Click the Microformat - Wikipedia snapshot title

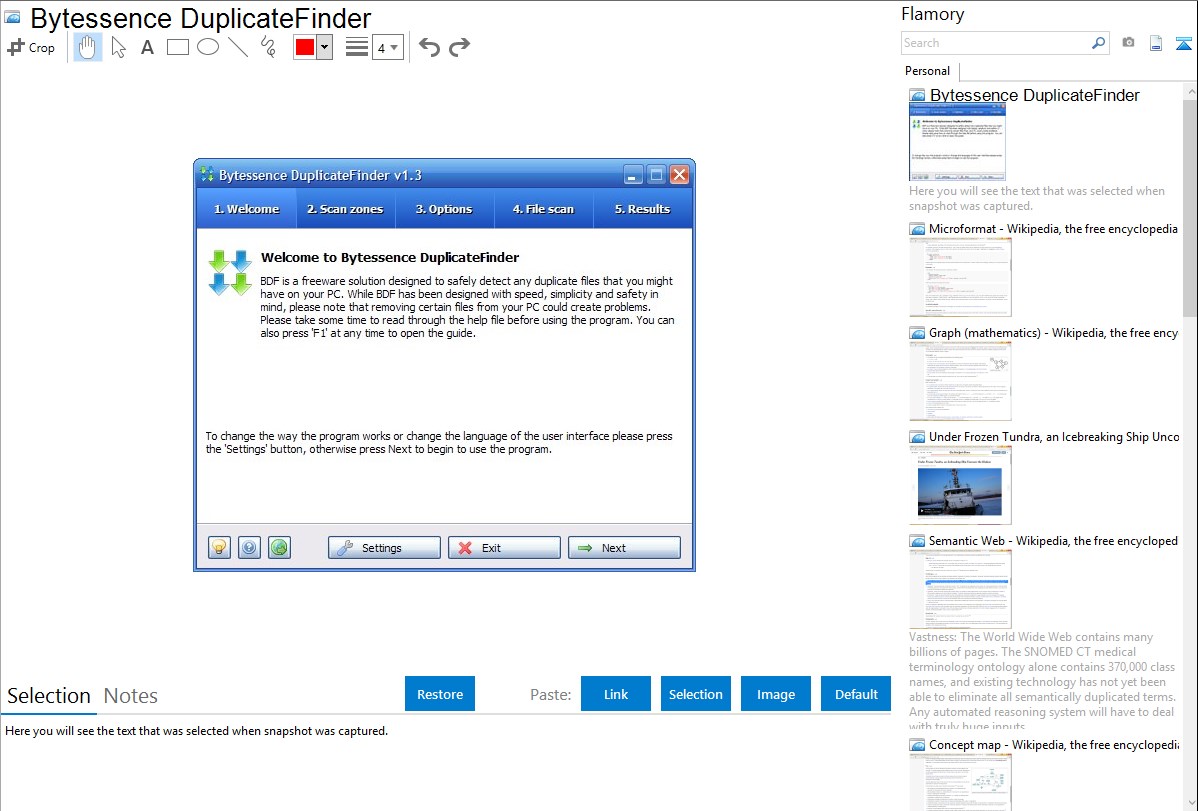[1053, 229]
